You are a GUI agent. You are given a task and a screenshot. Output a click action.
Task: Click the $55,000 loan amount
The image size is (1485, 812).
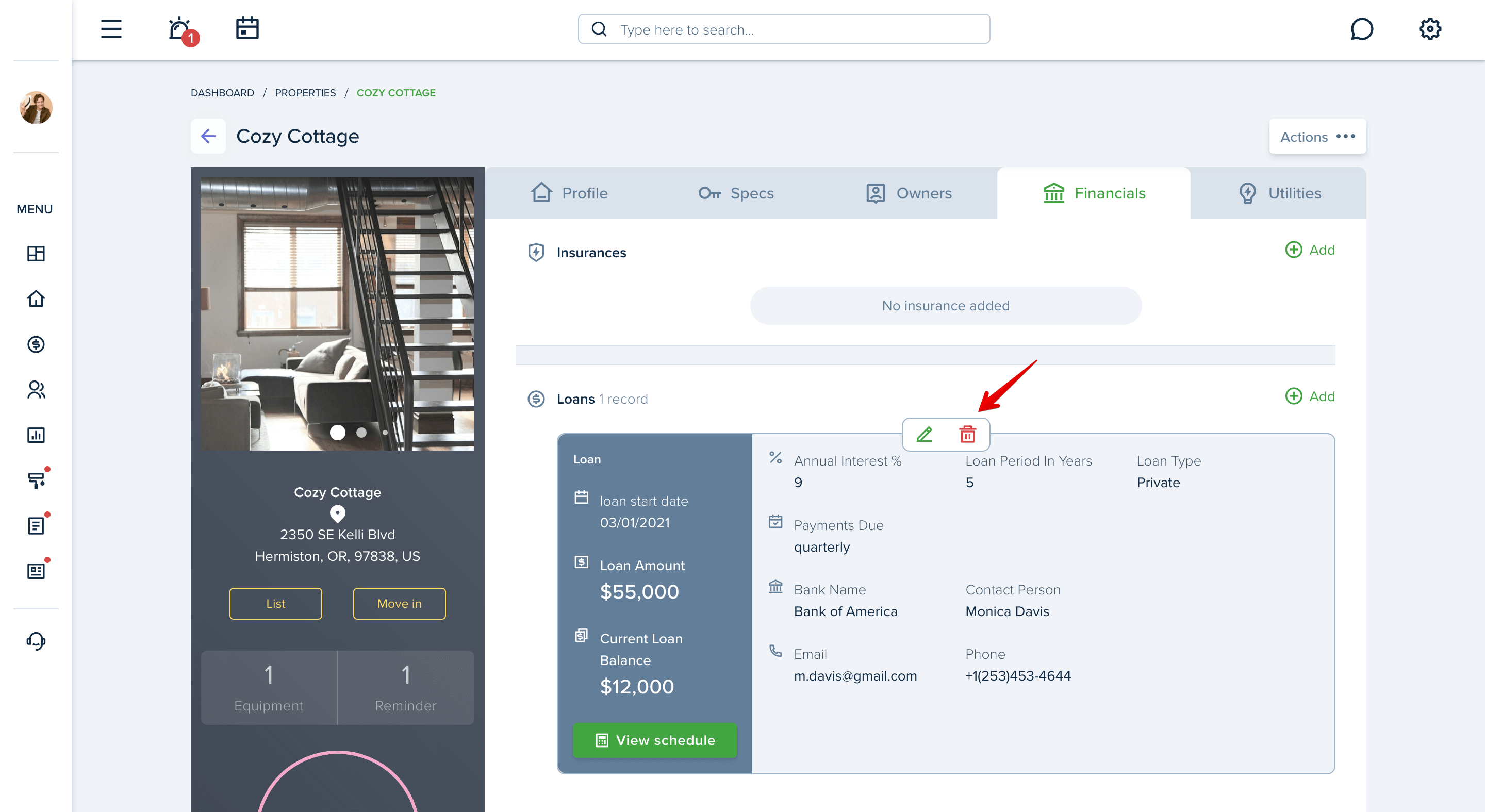[x=639, y=592]
